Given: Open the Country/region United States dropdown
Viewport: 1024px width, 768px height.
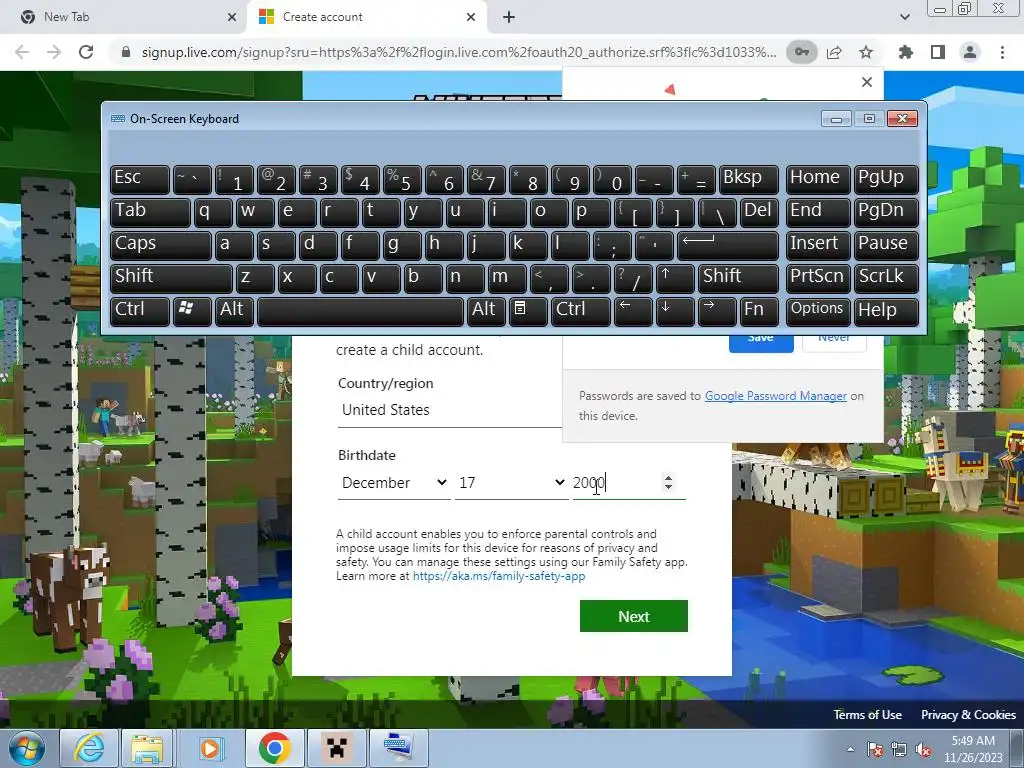Looking at the screenshot, I should tap(449, 410).
